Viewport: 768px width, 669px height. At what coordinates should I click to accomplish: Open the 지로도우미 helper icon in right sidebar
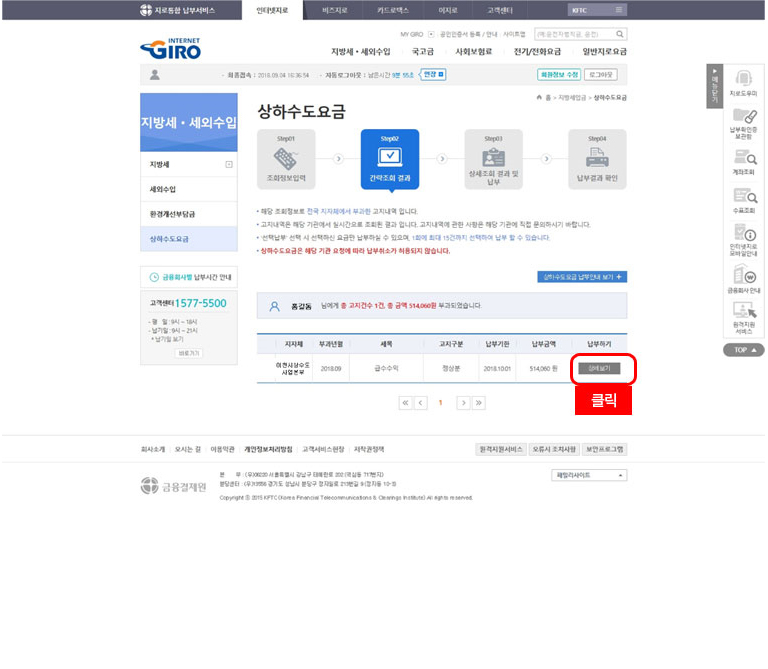[743, 83]
